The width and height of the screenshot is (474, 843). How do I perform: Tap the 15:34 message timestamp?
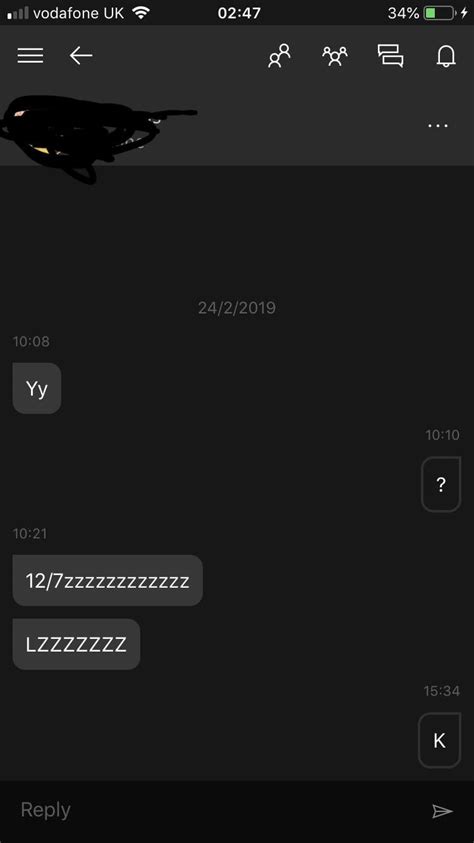[442, 691]
